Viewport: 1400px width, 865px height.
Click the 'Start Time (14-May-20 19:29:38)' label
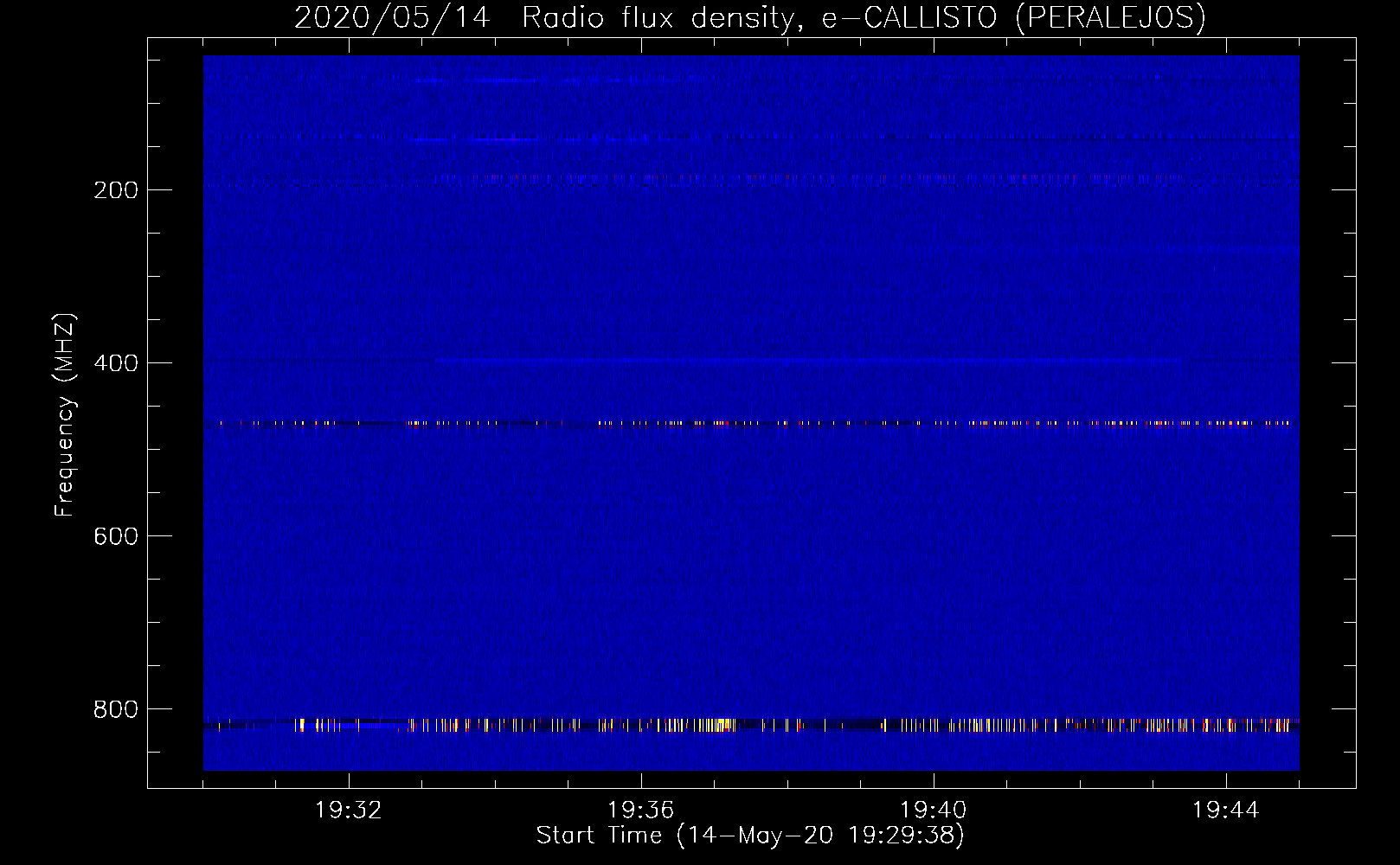pyautogui.click(x=750, y=835)
